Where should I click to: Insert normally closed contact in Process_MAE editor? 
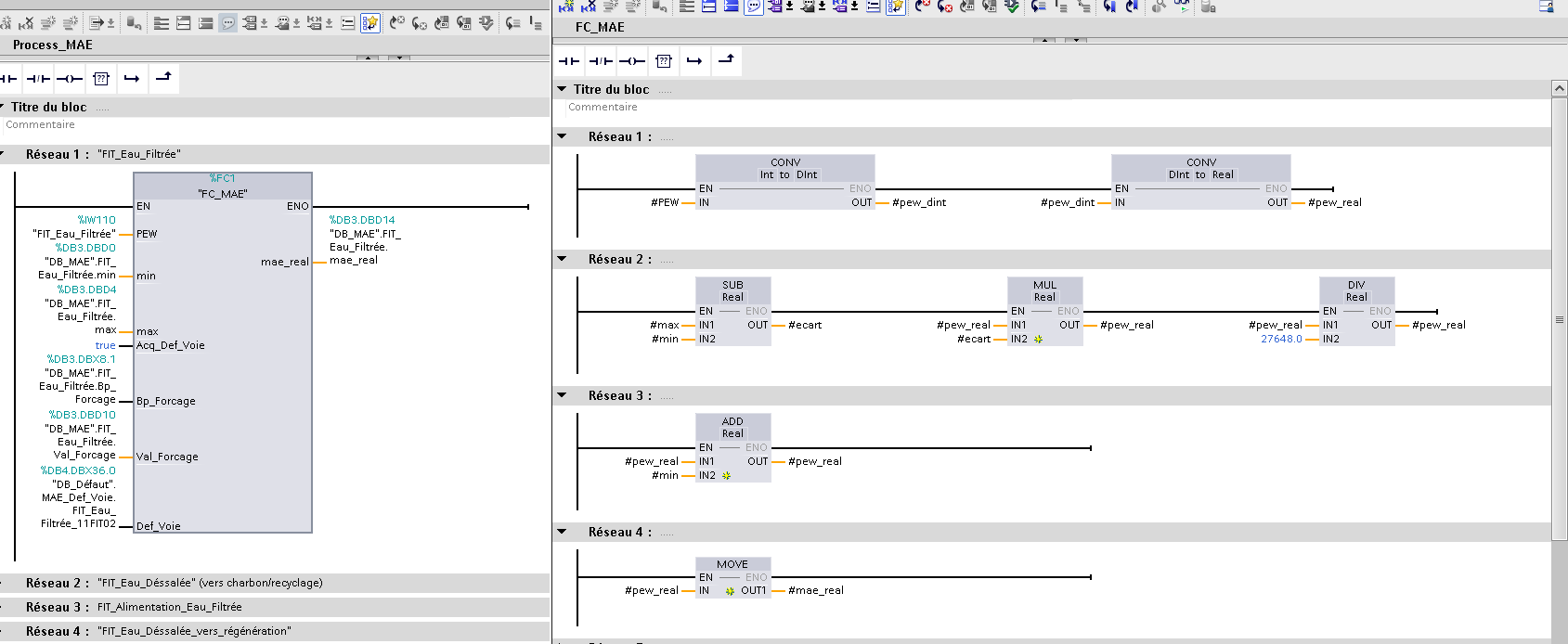click(38, 79)
